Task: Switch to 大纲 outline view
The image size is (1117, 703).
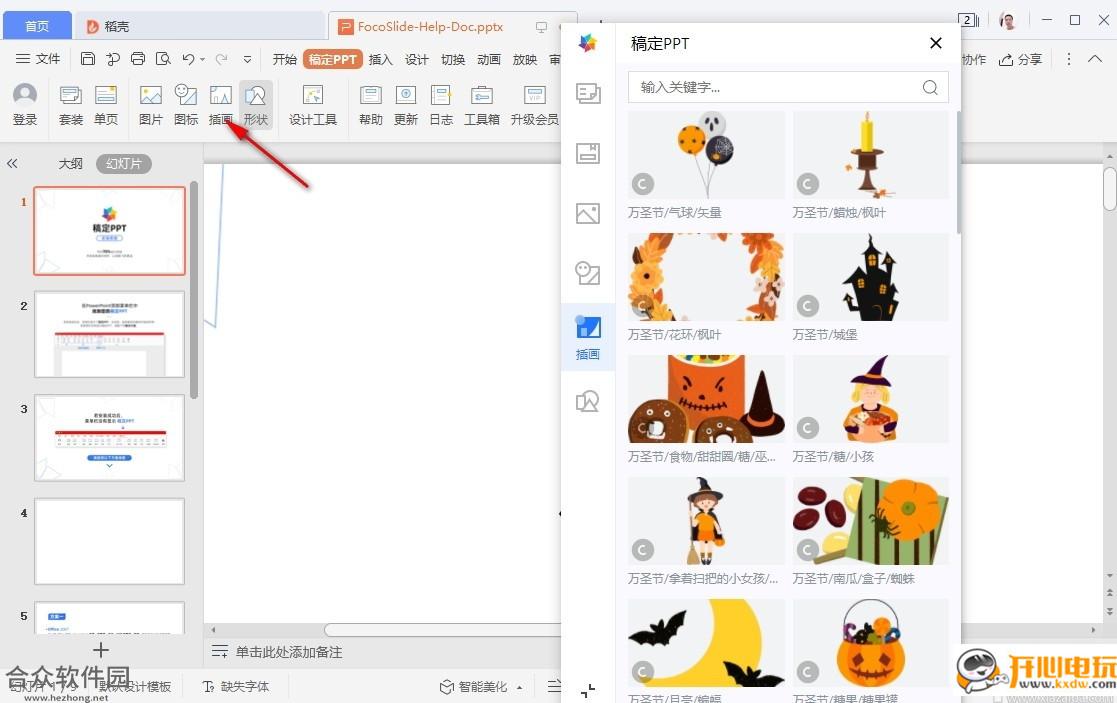Action: click(x=71, y=163)
